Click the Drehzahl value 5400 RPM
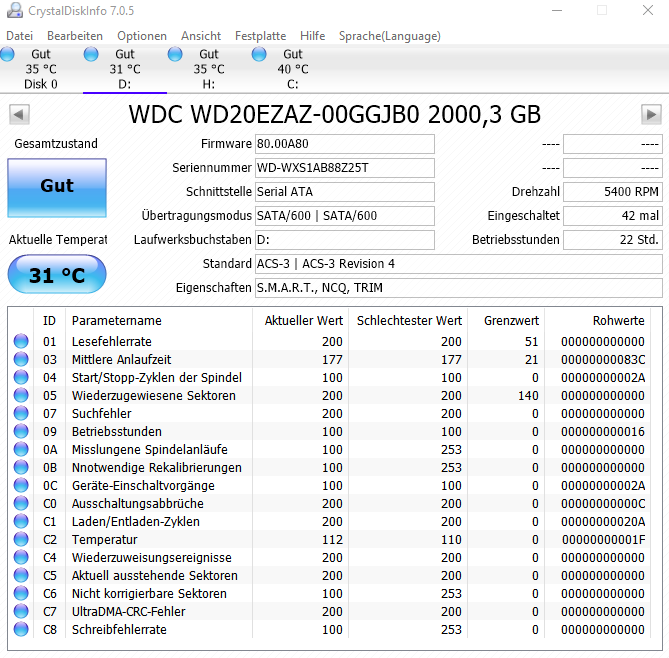Screen dimensions: 669x658 click(613, 192)
